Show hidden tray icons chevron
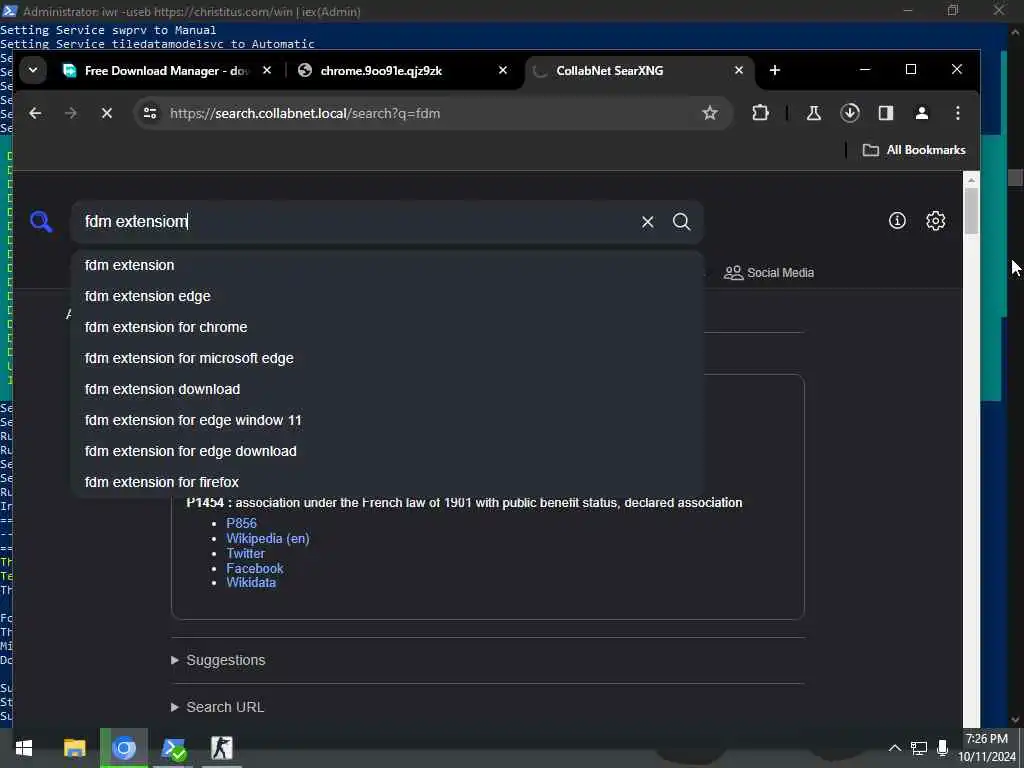1024x768 pixels. [895, 748]
